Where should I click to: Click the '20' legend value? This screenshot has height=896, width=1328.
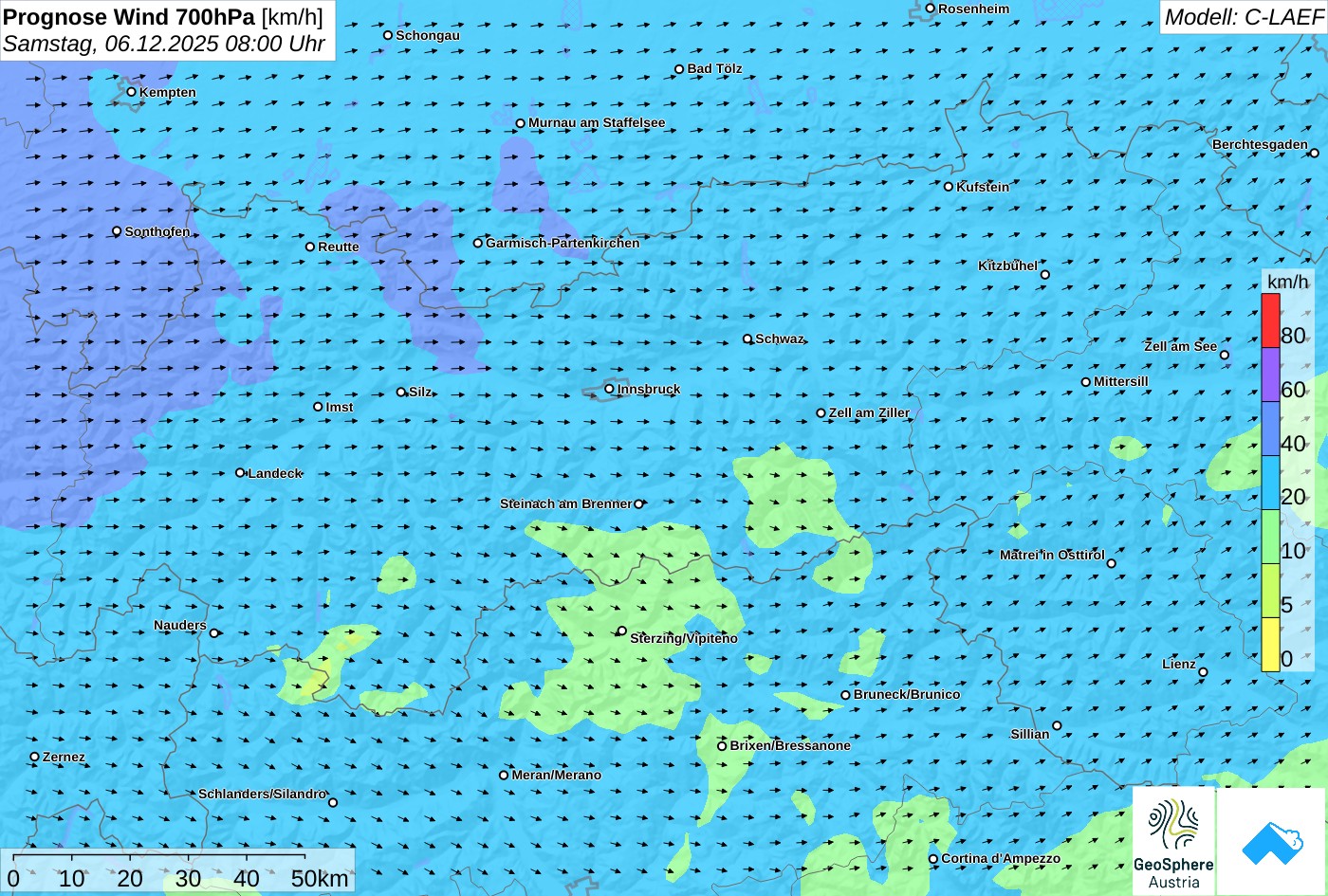coord(1293,497)
